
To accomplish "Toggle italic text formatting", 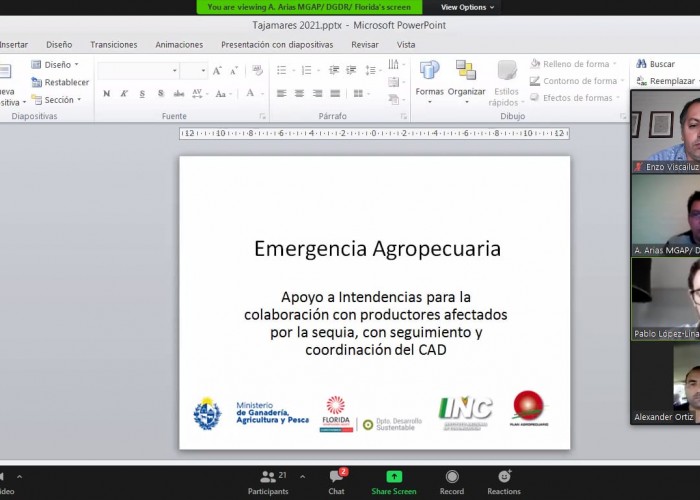I will (124, 93).
